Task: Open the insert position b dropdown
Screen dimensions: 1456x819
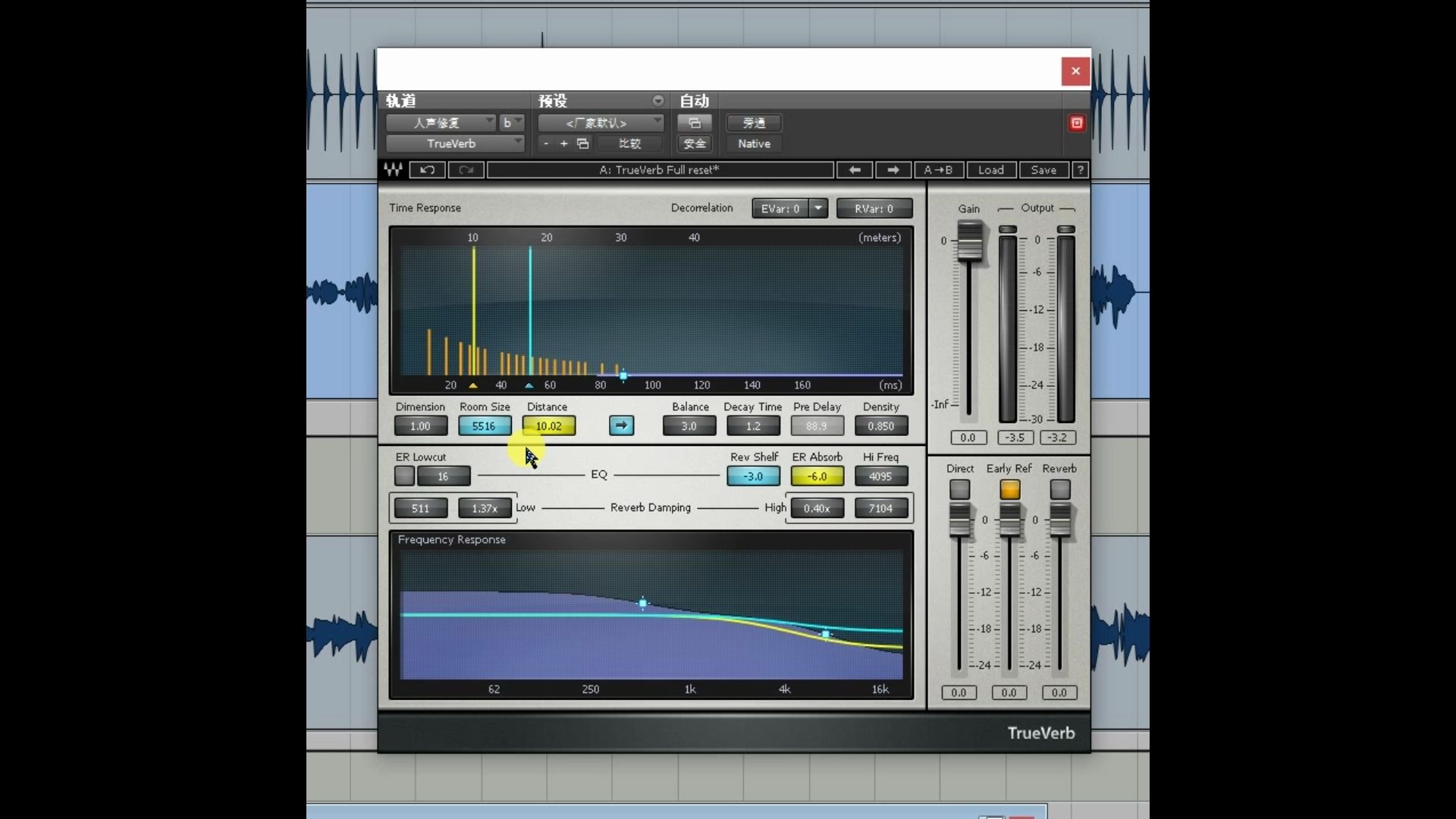Action: [512, 123]
